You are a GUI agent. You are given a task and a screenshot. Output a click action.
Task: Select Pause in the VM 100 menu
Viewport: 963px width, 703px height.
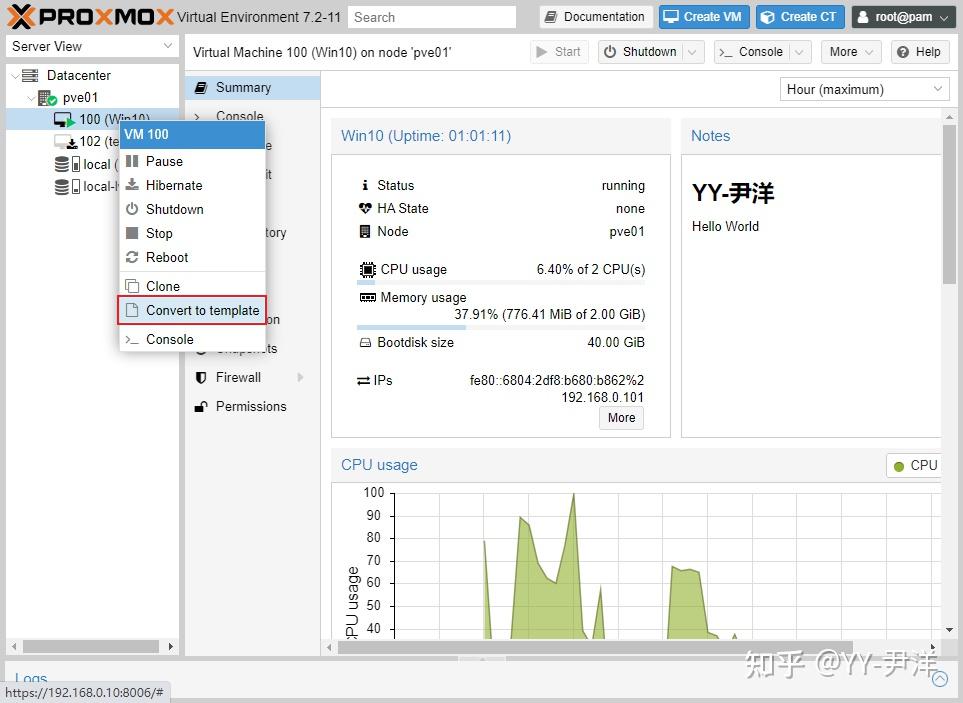[x=192, y=161]
